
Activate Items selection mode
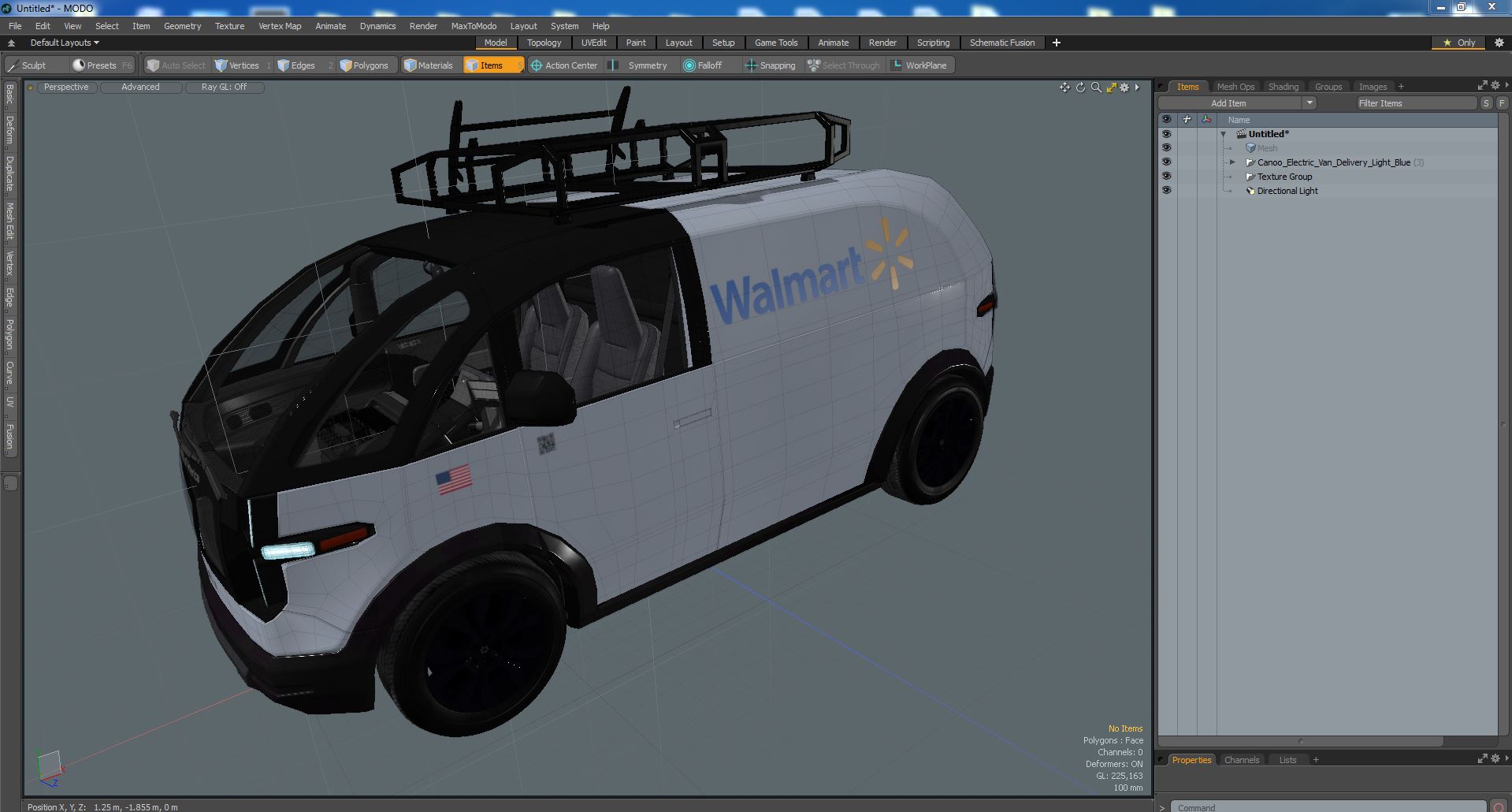[492, 65]
